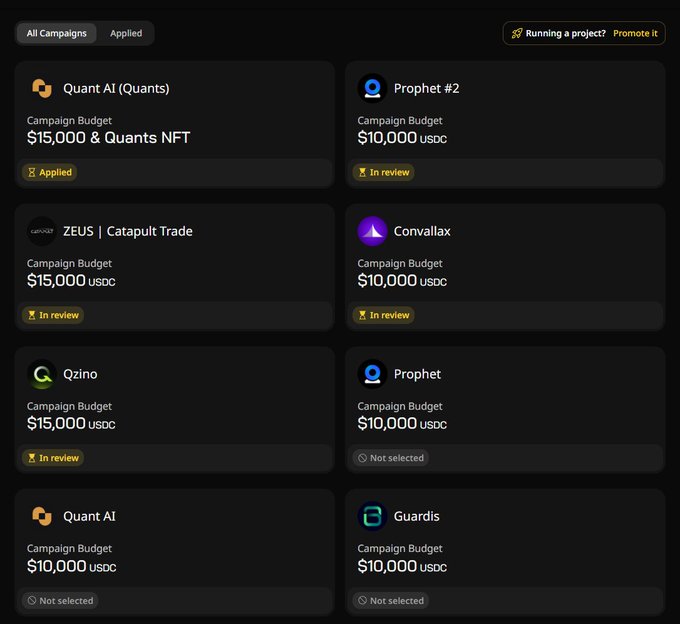Image resolution: width=680 pixels, height=624 pixels.
Task: Click the Prophet campaign logo icon
Action: click(x=372, y=374)
